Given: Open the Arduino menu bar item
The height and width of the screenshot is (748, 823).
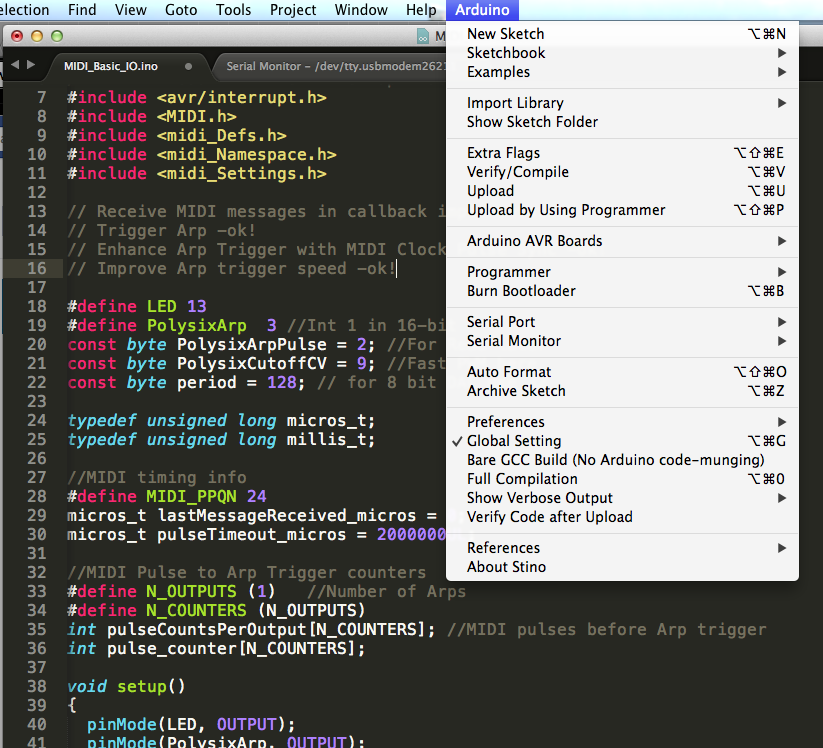Looking at the screenshot, I should point(482,10).
